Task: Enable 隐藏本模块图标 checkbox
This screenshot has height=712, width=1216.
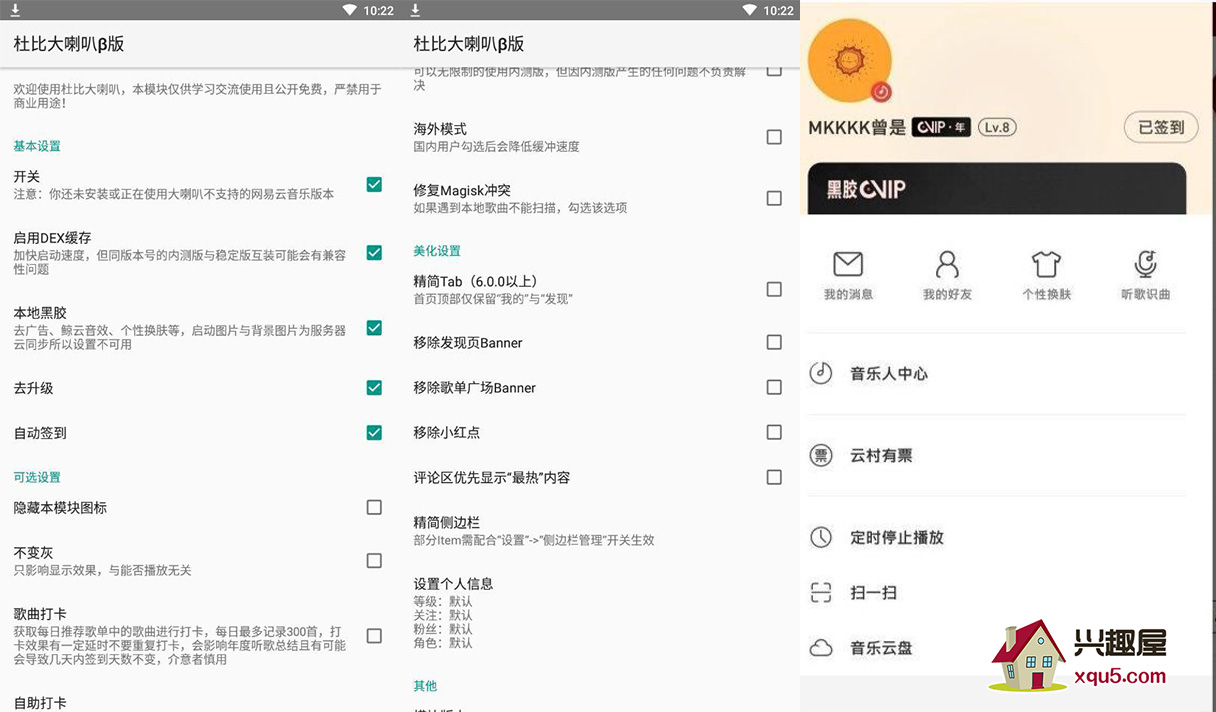Action: tap(374, 508)
